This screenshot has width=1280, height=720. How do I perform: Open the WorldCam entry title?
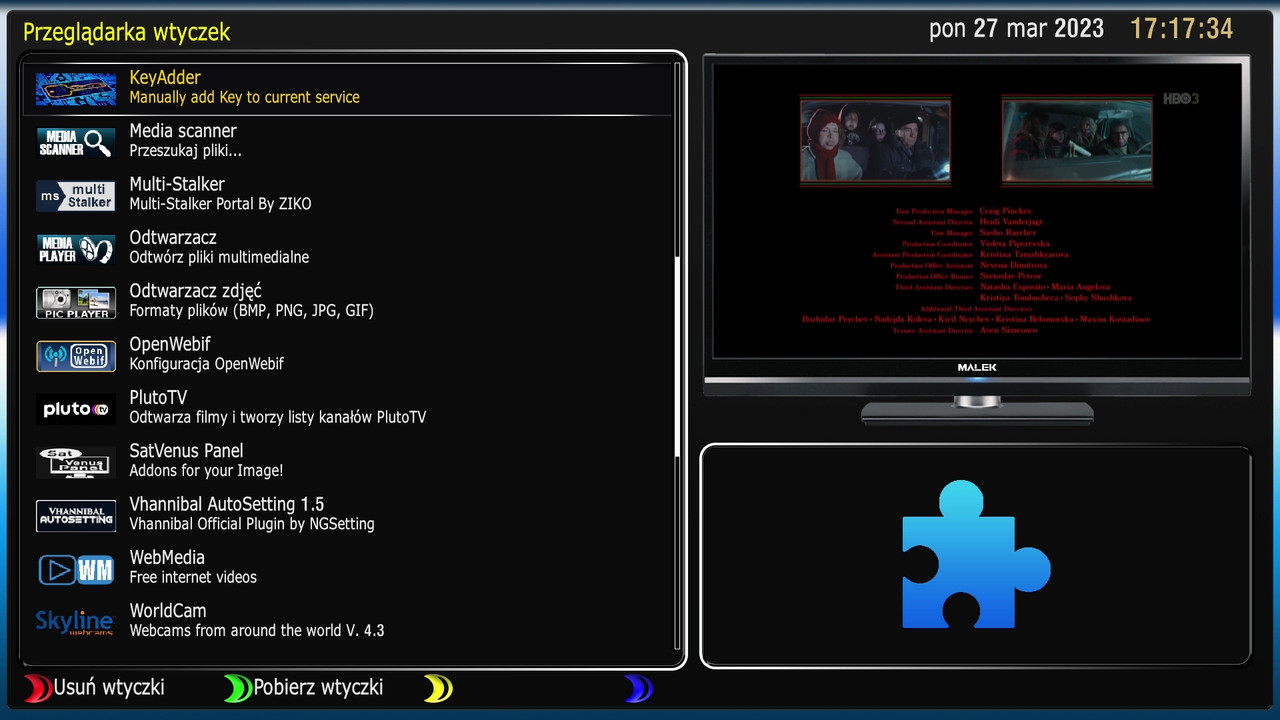[x=168, y=611]
